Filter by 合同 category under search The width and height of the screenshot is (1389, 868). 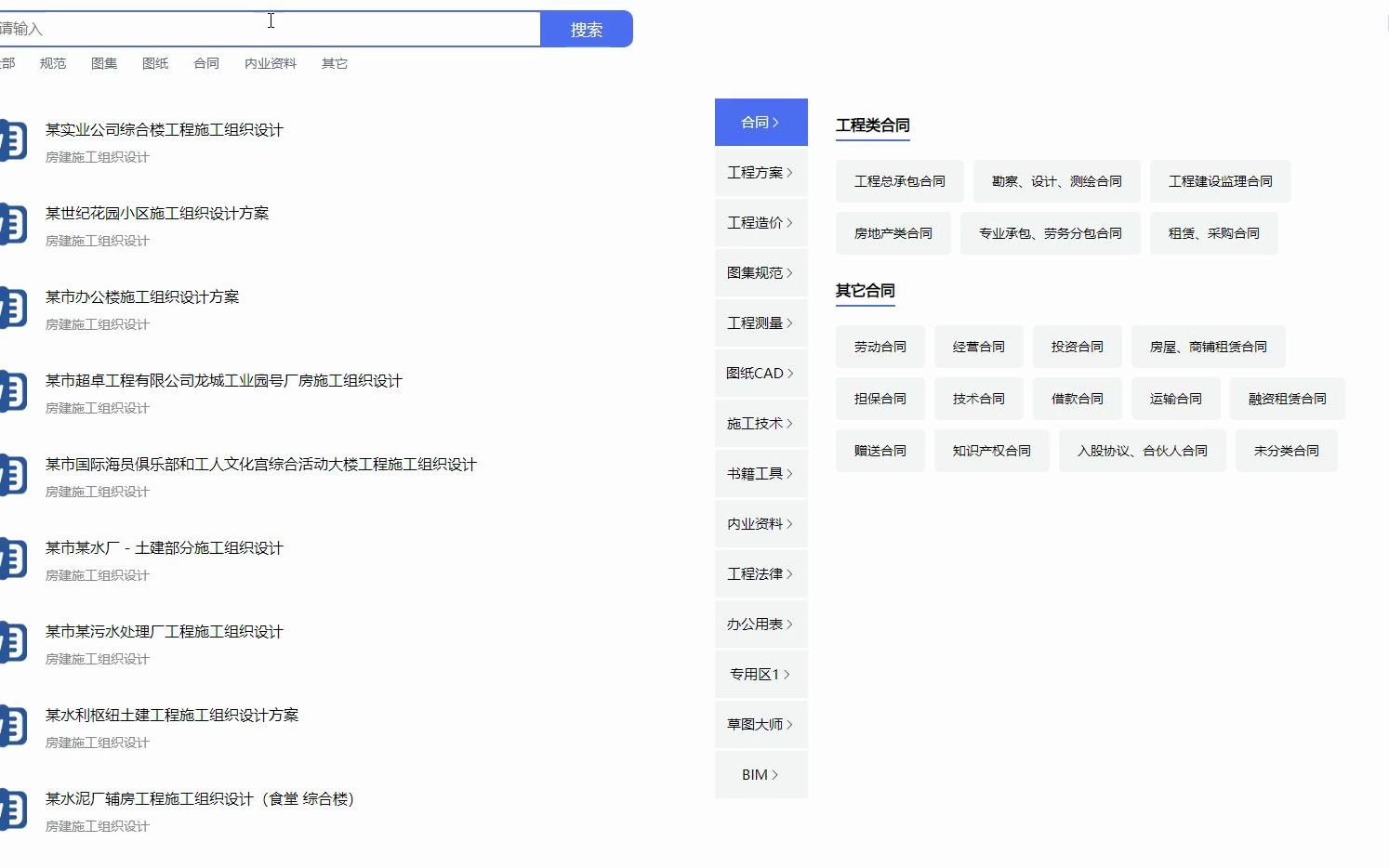tap(206, 63)
